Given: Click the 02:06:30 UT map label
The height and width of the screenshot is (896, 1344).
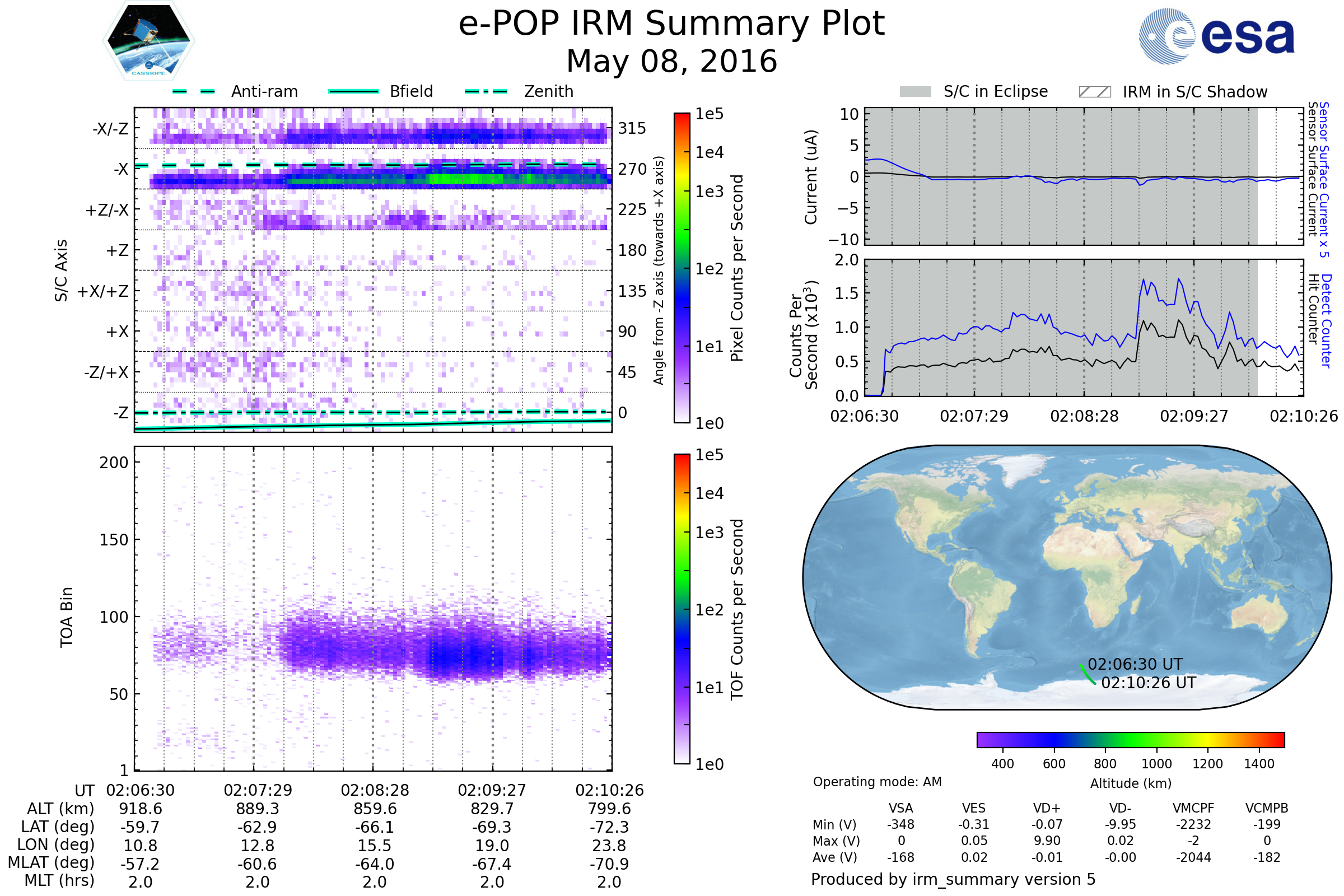Looking at the screenshot, I should point(1135,665).
